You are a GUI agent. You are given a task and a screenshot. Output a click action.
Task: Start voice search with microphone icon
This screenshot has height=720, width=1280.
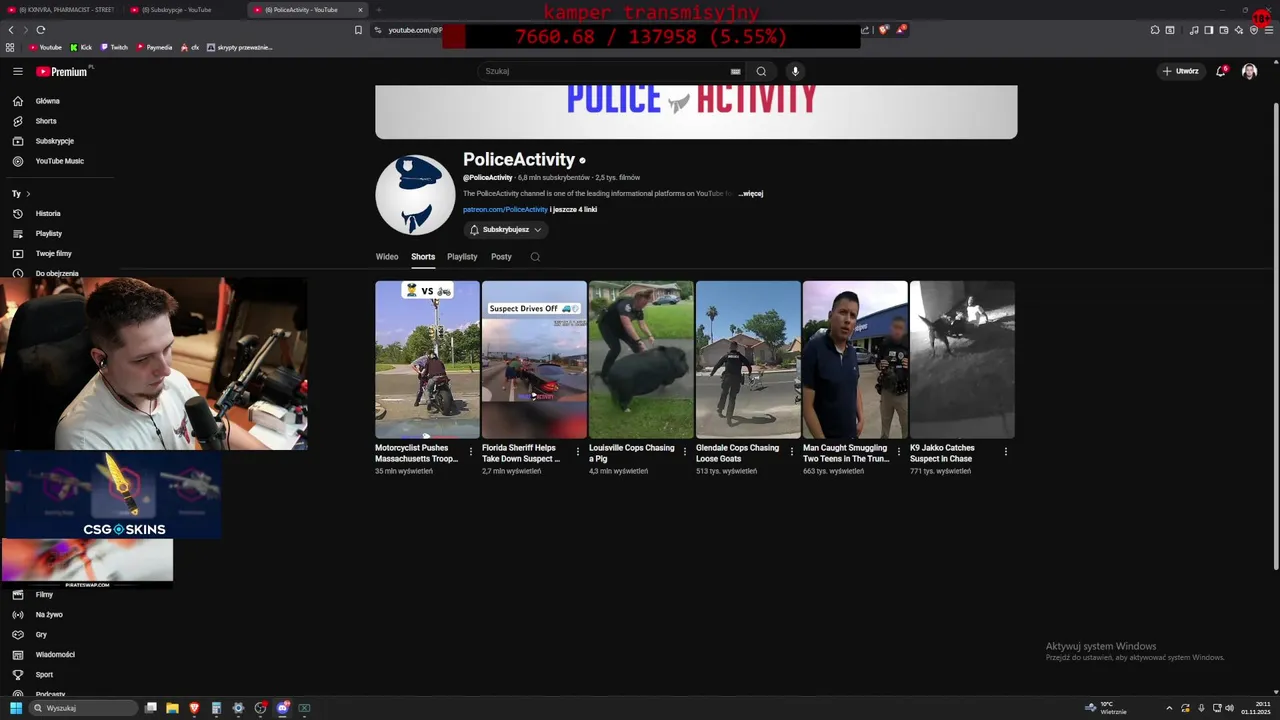[x=795, y=71]
